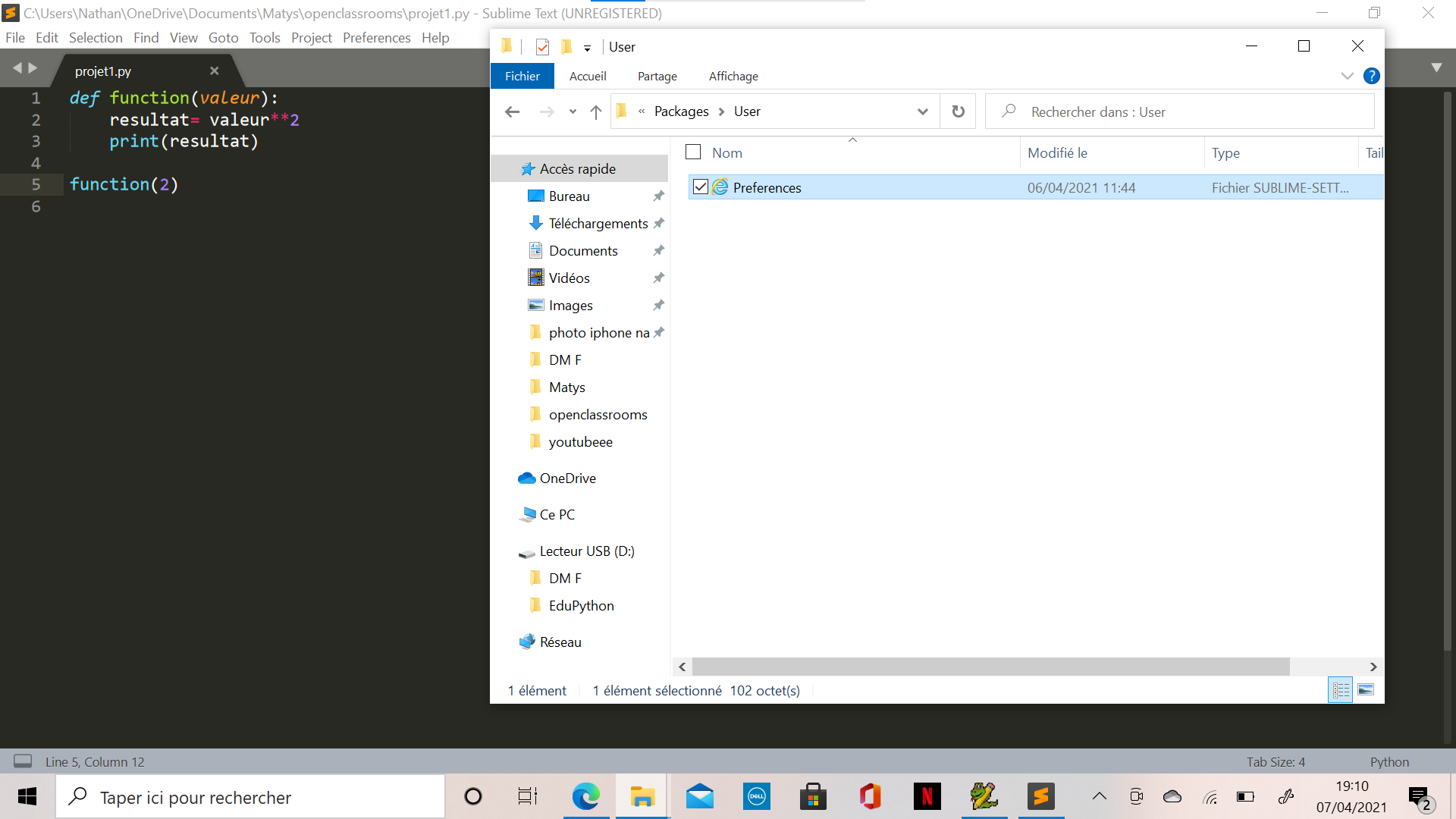Unpin Documents from Accès rapide
1456x819 pixels.
pos(658,250)
